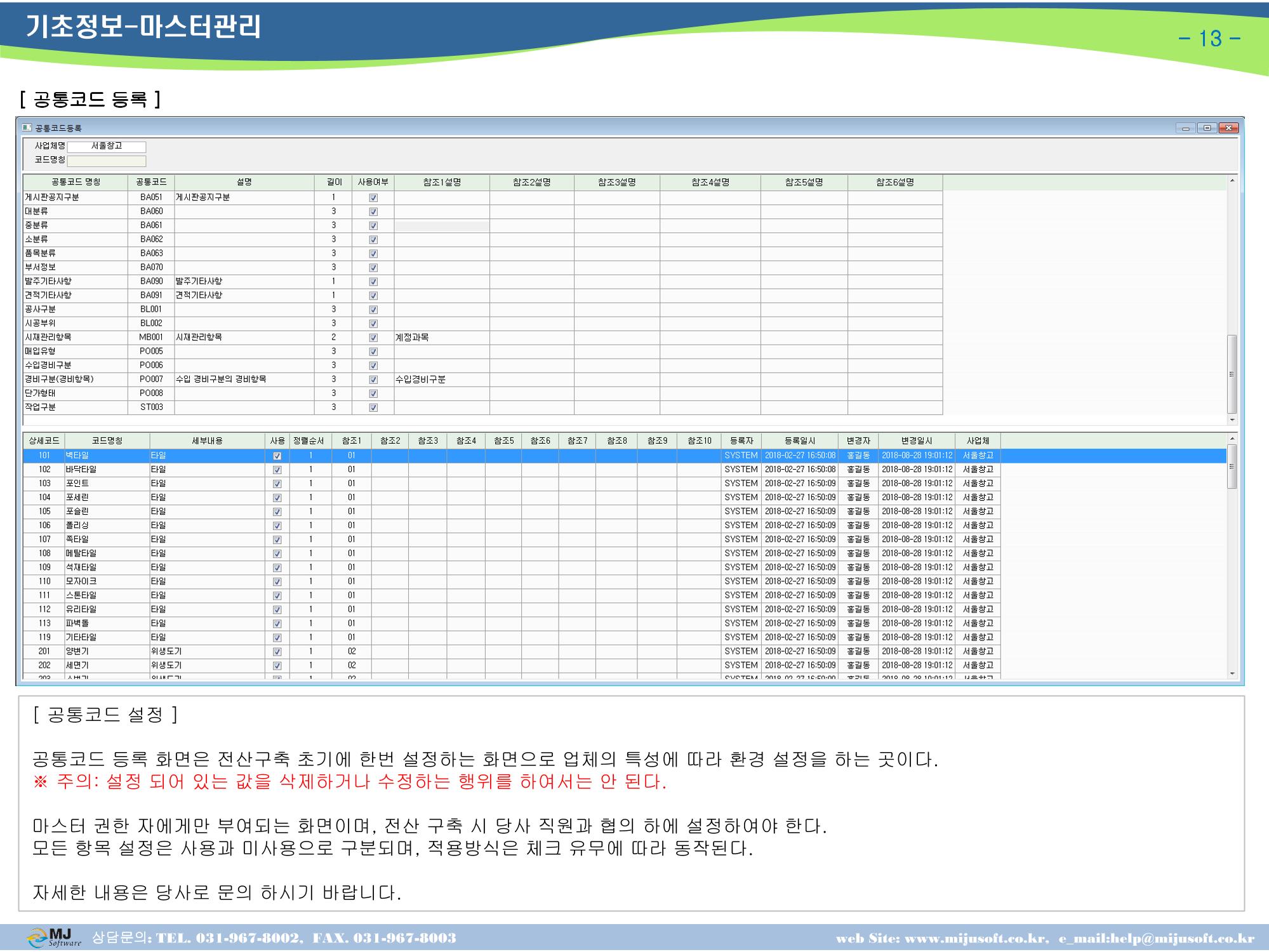Select the 공사구분 row name cell
This screenshot has height=952, width=1269.
click(76, 309)
